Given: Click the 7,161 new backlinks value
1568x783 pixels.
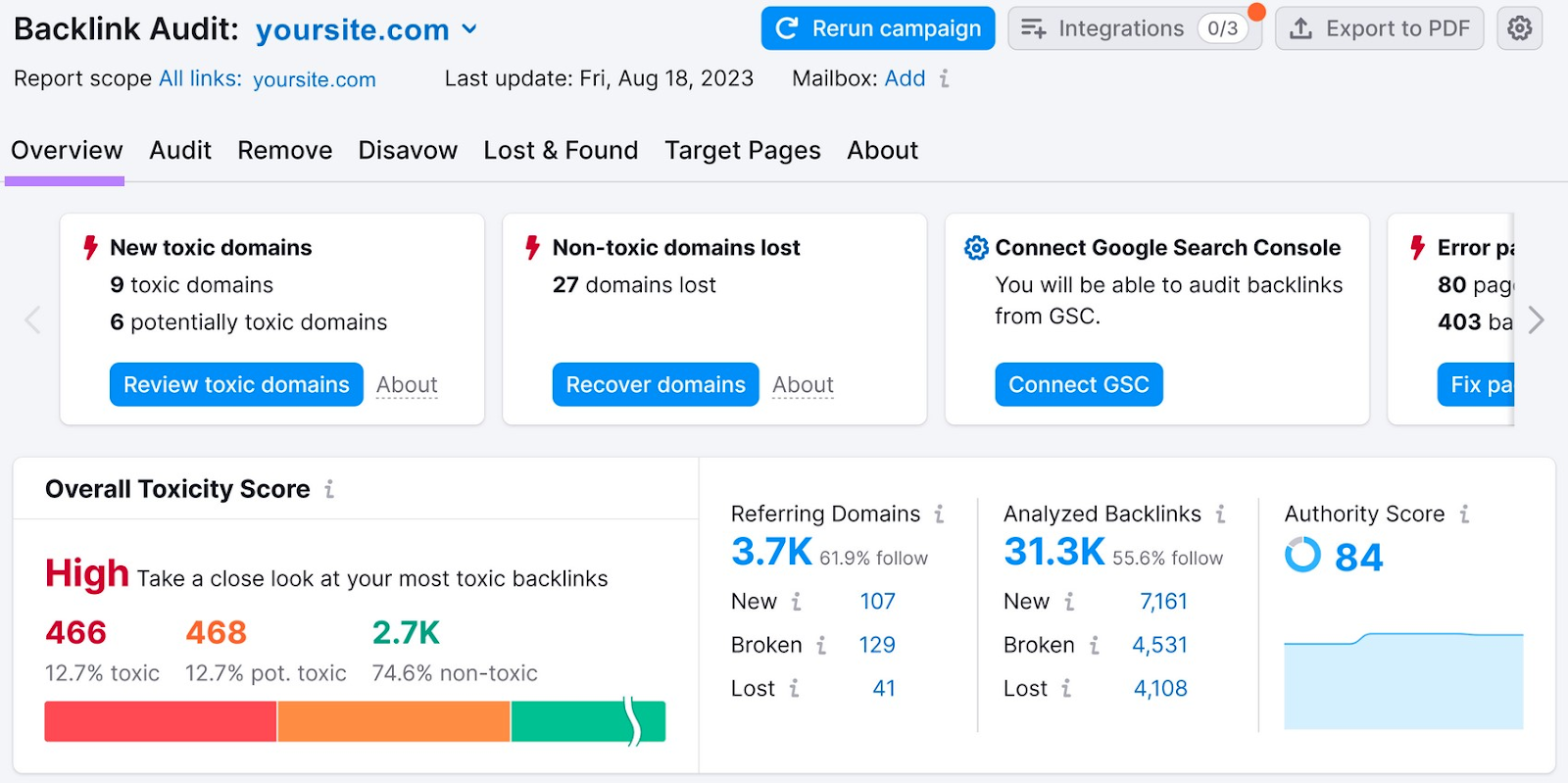Looking at the screenshot, I should (x=1163, y=602).
